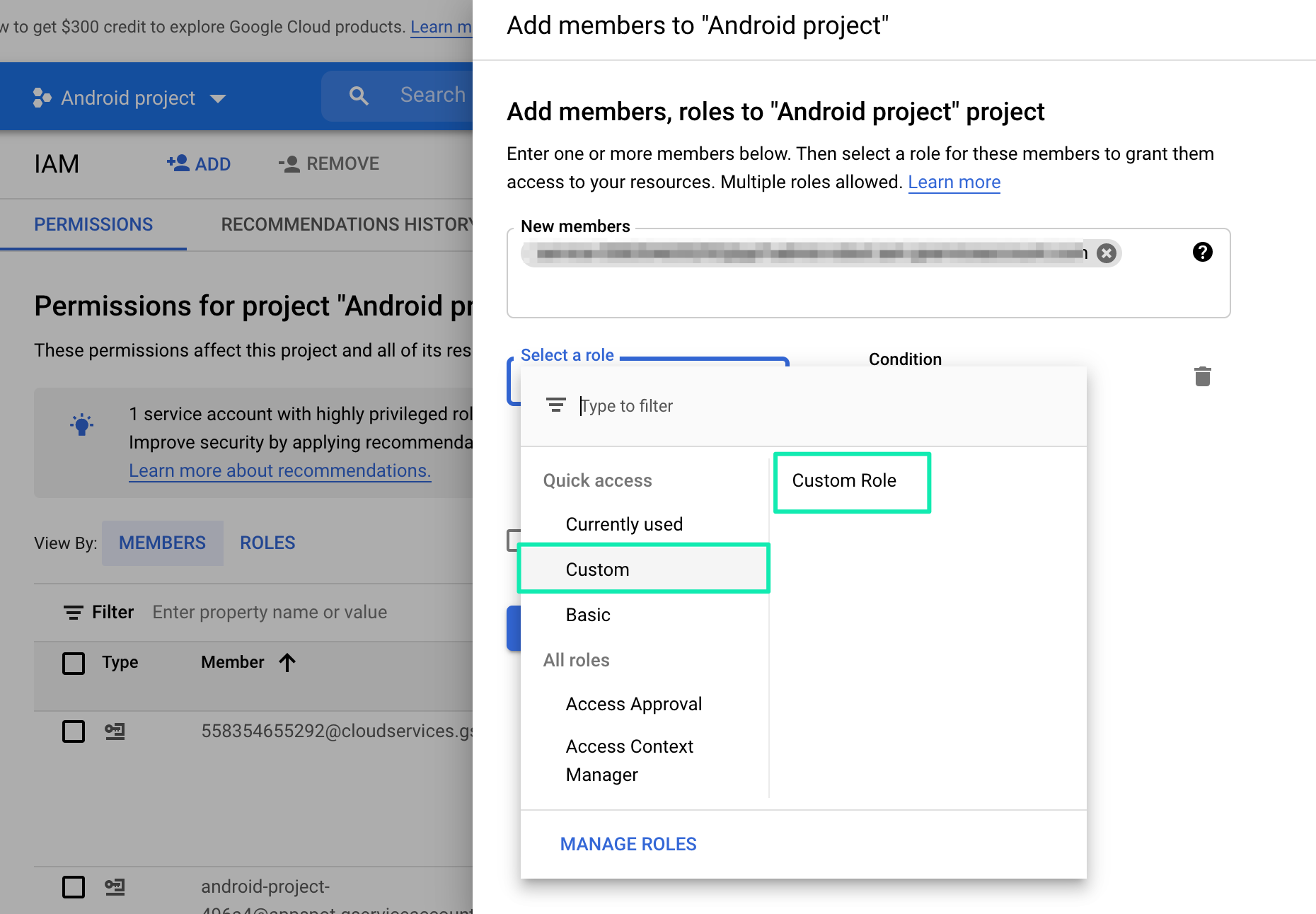The width and height of the screenshot is (1316, 914).
Task: Open the Learn more link in dialog description
Action: (954, 182)
